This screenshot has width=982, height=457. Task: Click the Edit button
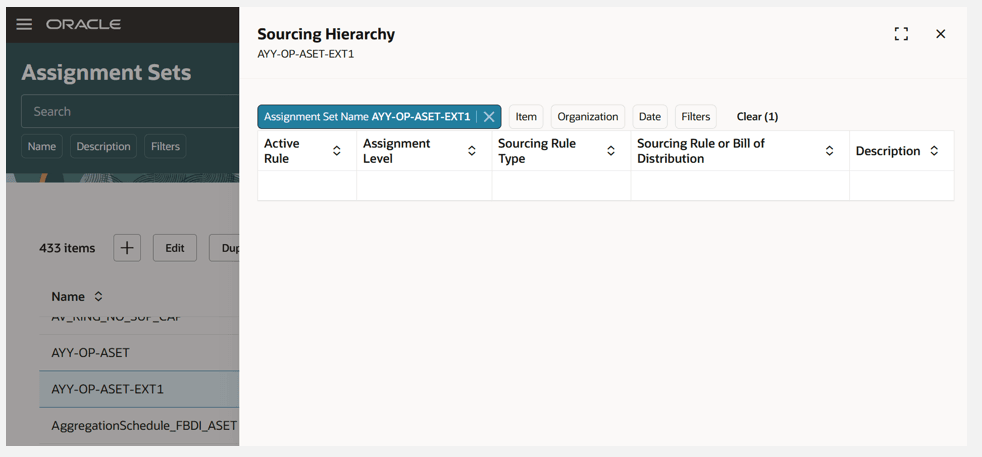pos(175,248)
